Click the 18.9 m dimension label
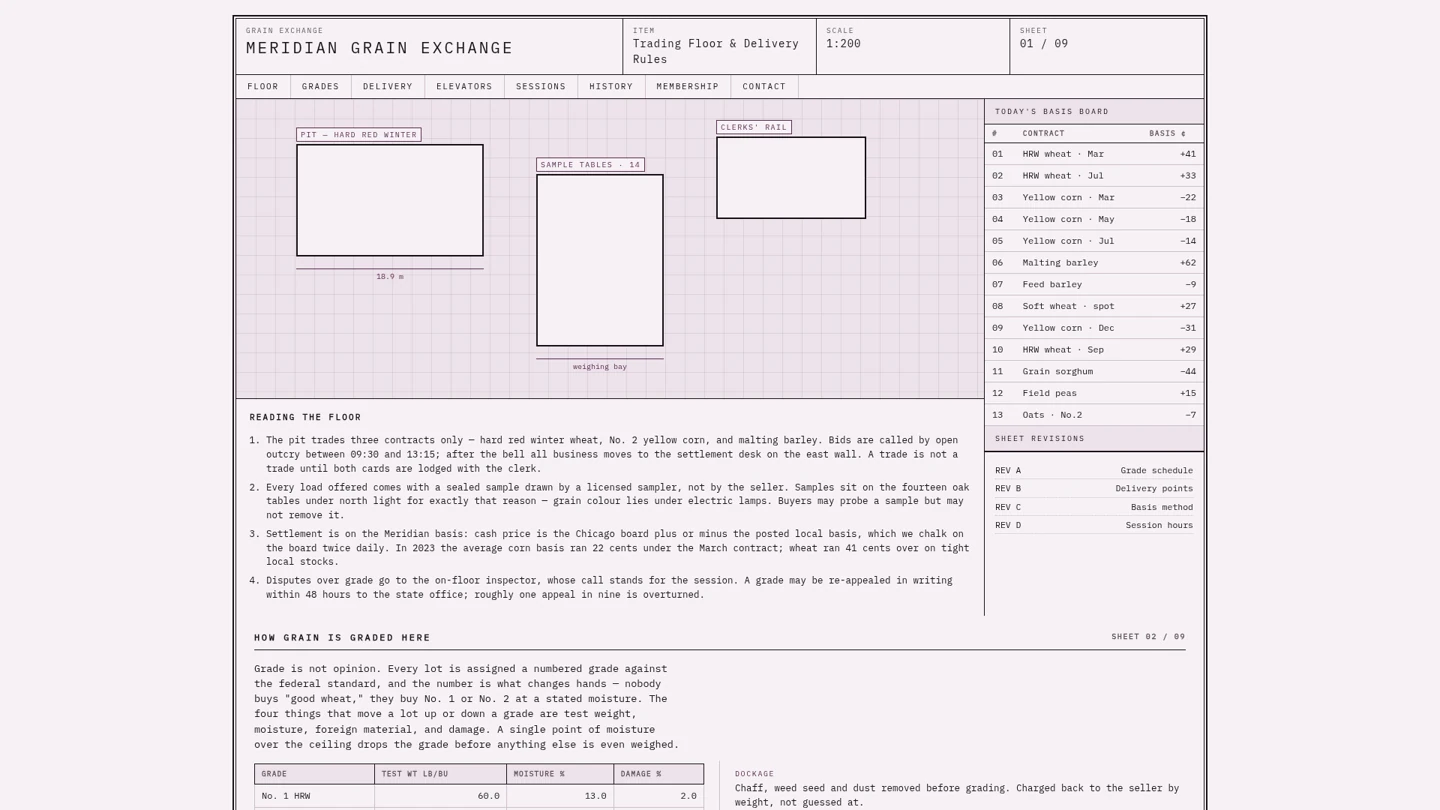Screen dimensions: 1440x810 (390, 277)
